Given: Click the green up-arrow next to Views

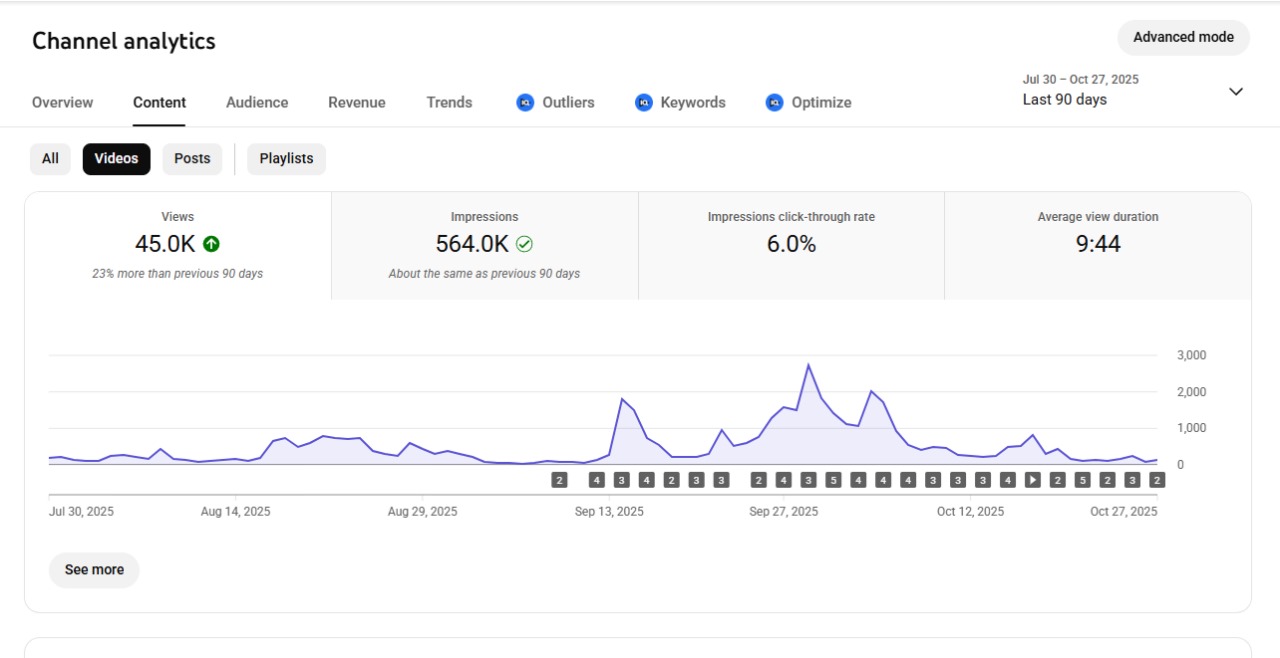Looking at the screenshot, I should point(211,244).
